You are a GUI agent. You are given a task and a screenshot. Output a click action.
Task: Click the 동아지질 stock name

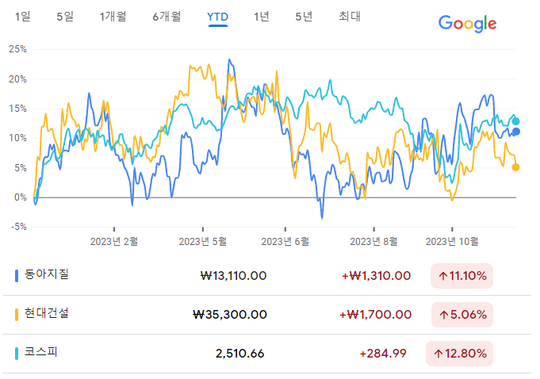pyautogui.click(x=46, y=274)
